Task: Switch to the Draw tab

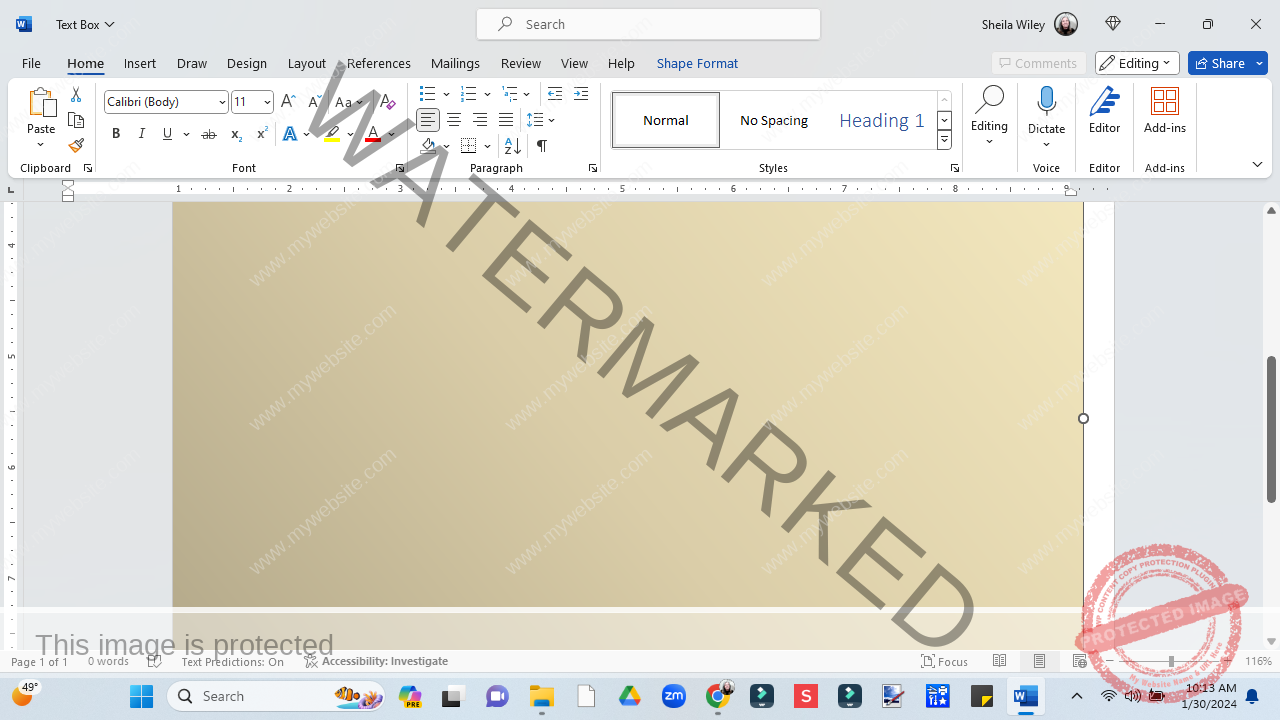Action: click(192, 63)
